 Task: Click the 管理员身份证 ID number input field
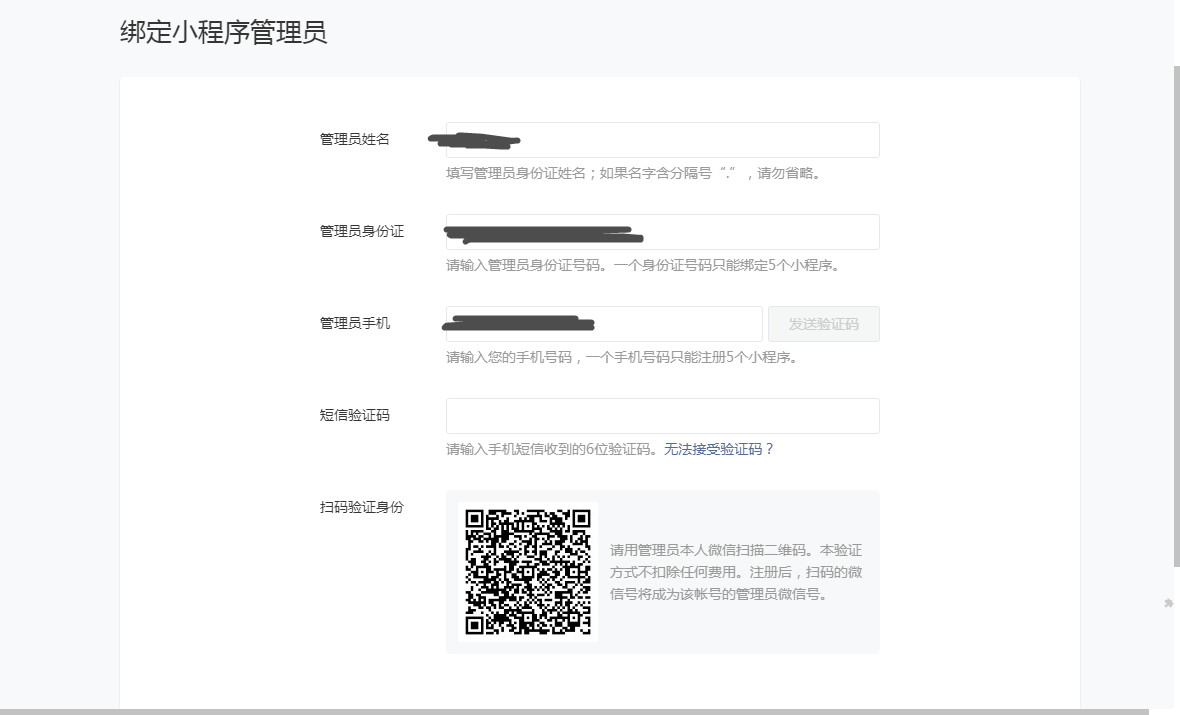click(662, 232)
